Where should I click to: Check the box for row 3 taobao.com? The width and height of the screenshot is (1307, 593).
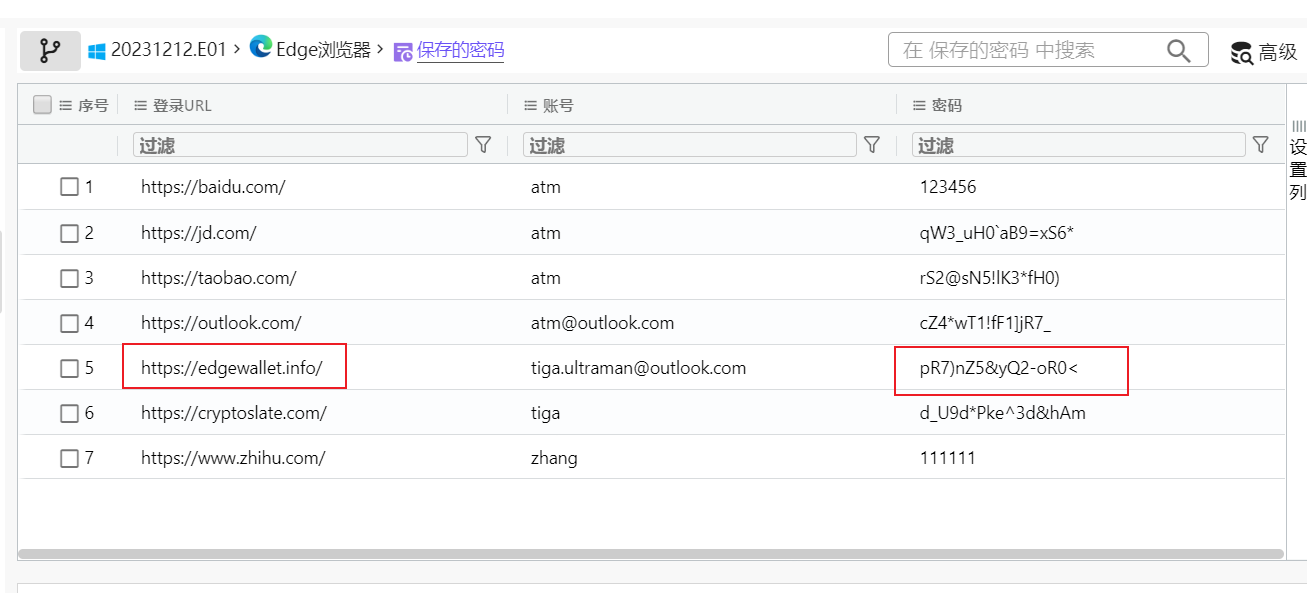tap(69, 278)
